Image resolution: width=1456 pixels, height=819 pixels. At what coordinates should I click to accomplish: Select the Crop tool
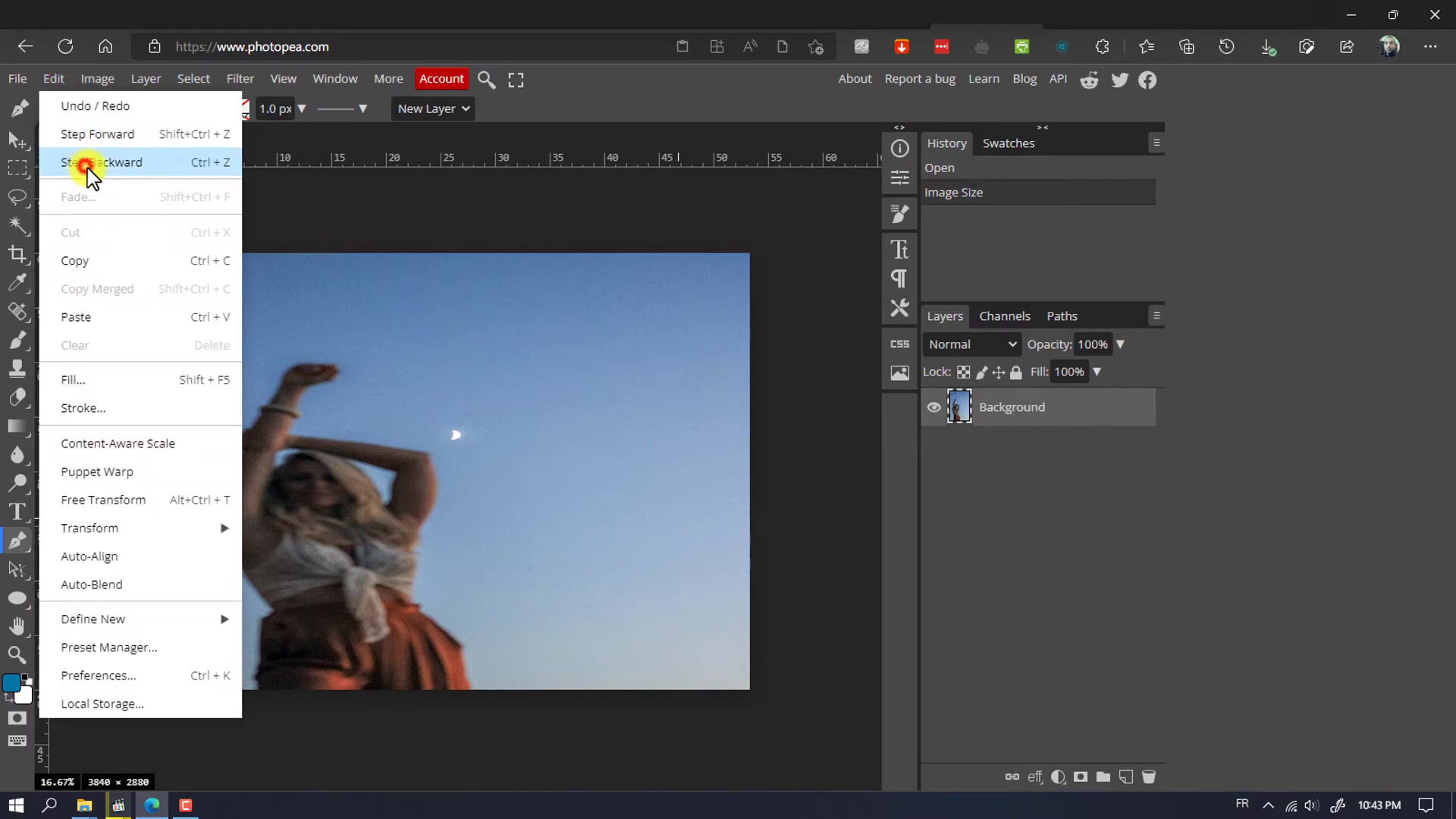click(x=17, y=255)
